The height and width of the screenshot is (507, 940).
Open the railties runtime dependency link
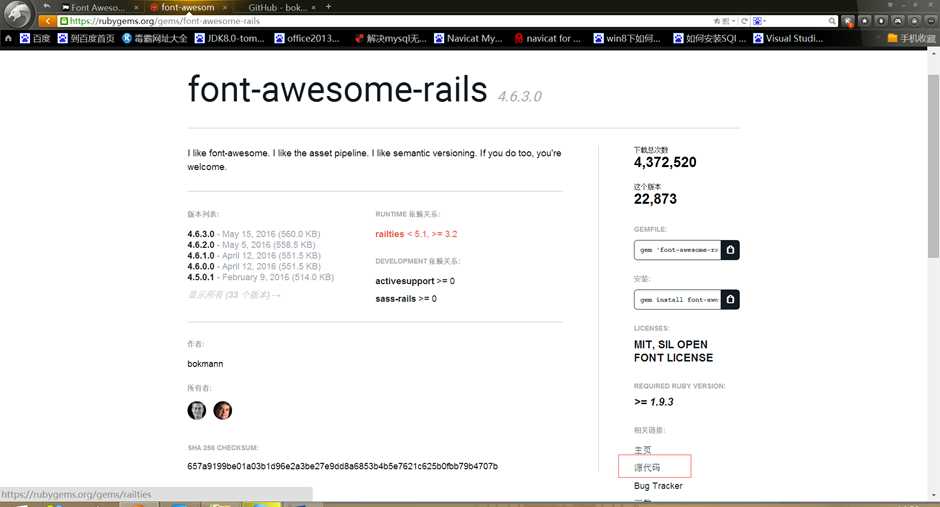[416, 234]
